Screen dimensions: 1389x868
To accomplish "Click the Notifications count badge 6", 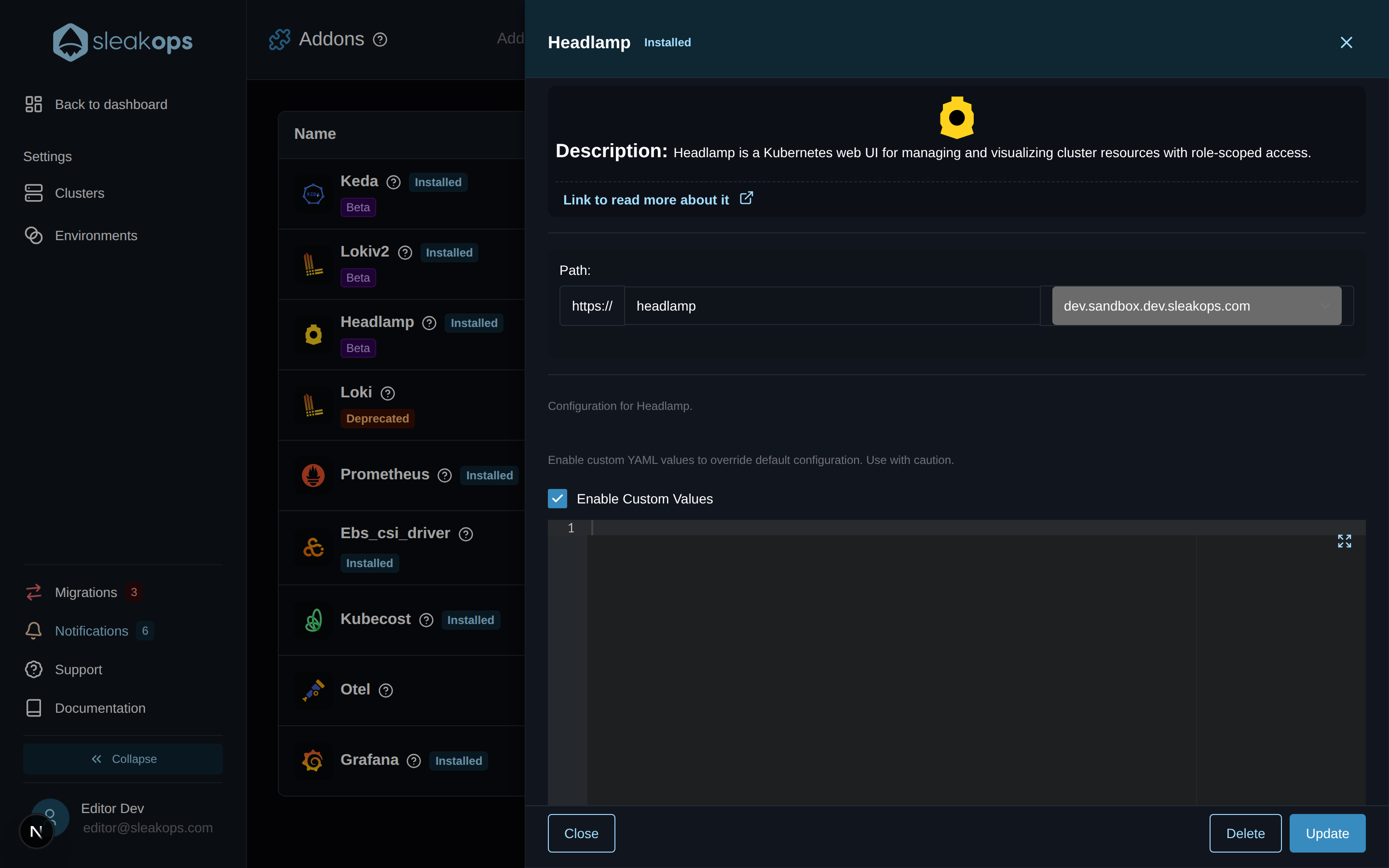I will click(145, 630).
